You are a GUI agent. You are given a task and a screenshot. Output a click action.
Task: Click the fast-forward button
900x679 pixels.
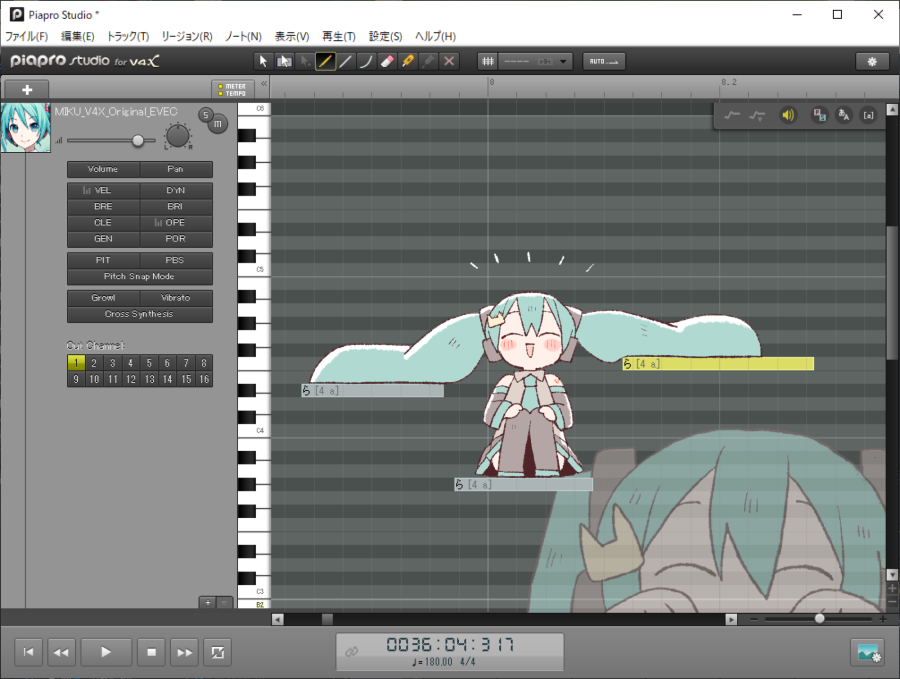click(185, 652)
